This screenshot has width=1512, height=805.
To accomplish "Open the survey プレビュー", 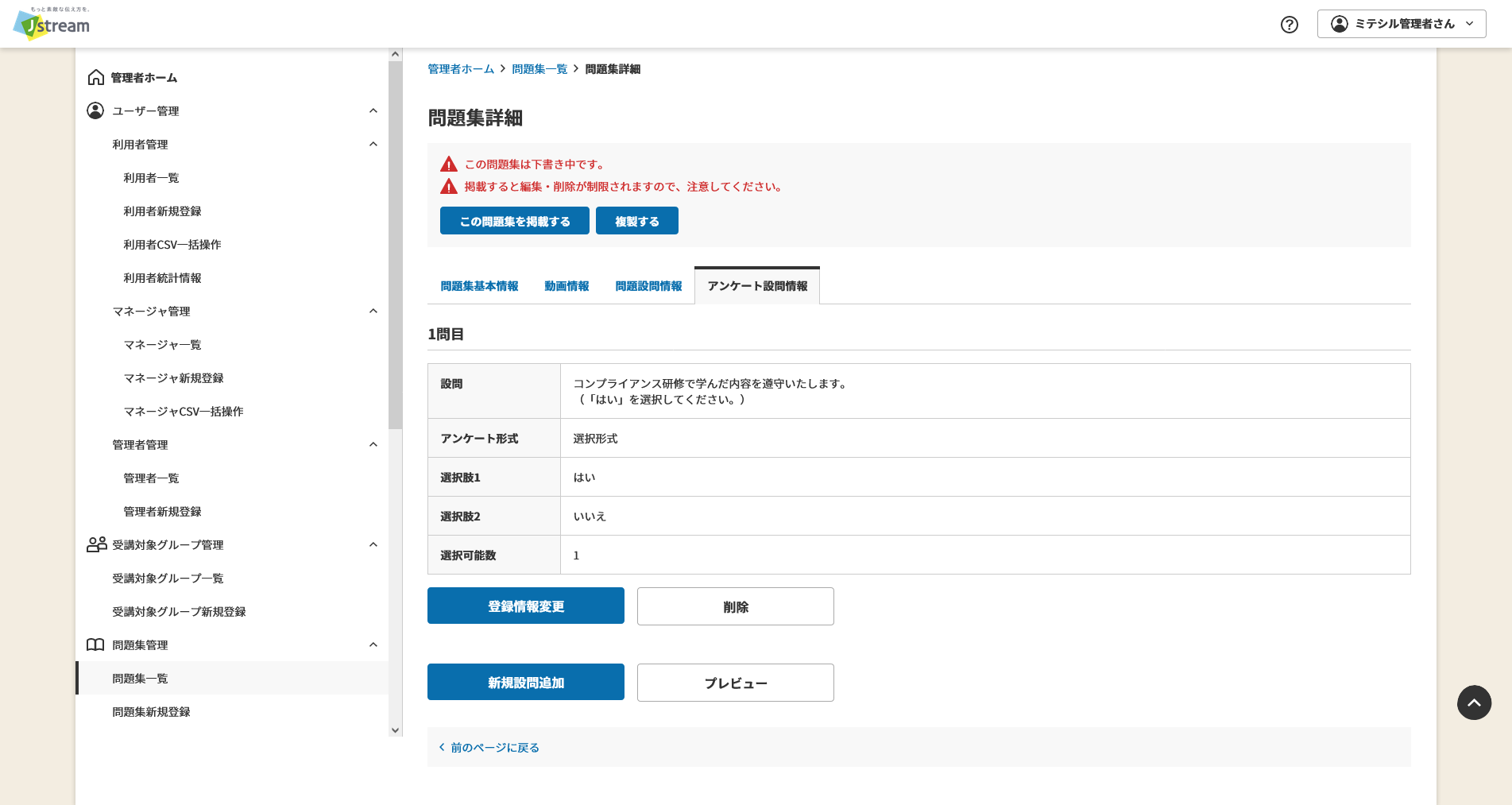I will click(x=734, y=682).
